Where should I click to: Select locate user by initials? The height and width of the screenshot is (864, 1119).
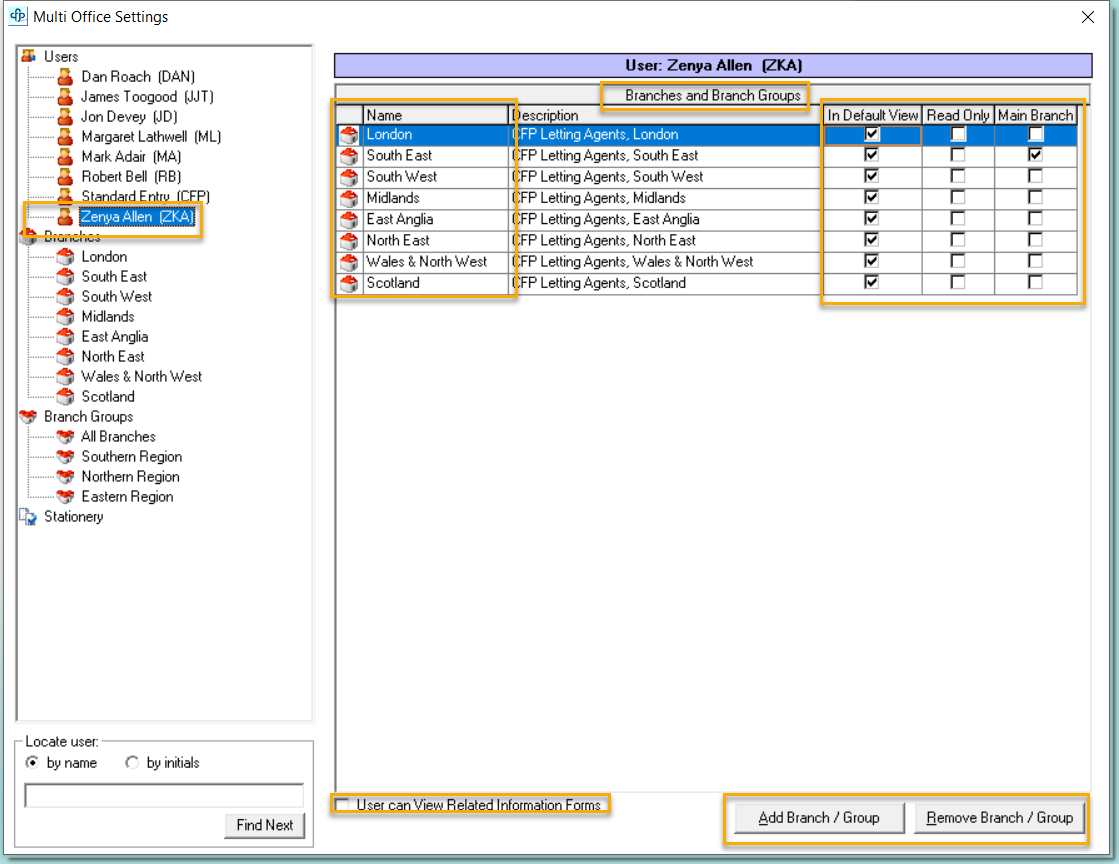[132, 763]
